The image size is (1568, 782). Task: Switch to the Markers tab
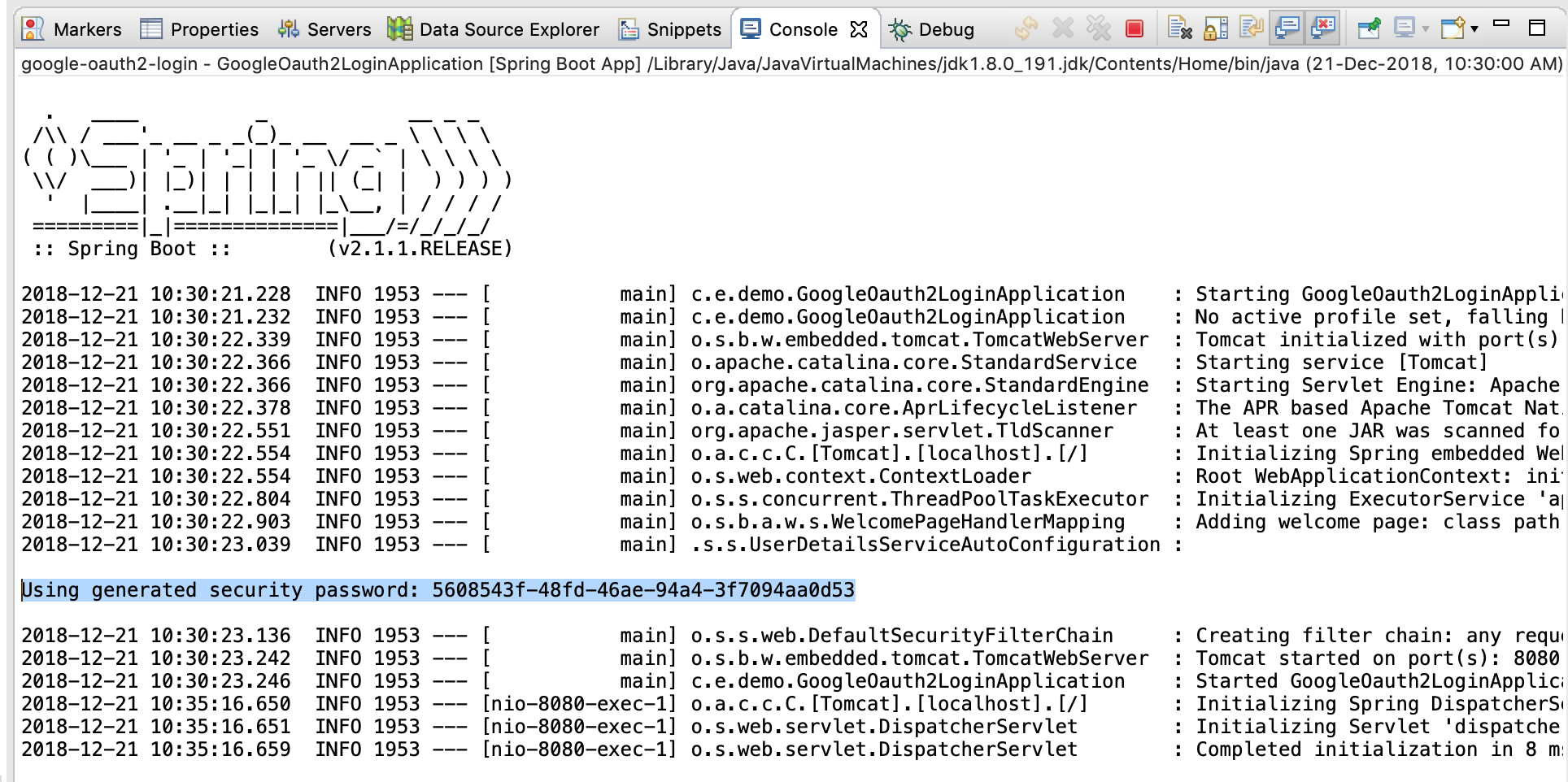72,29
